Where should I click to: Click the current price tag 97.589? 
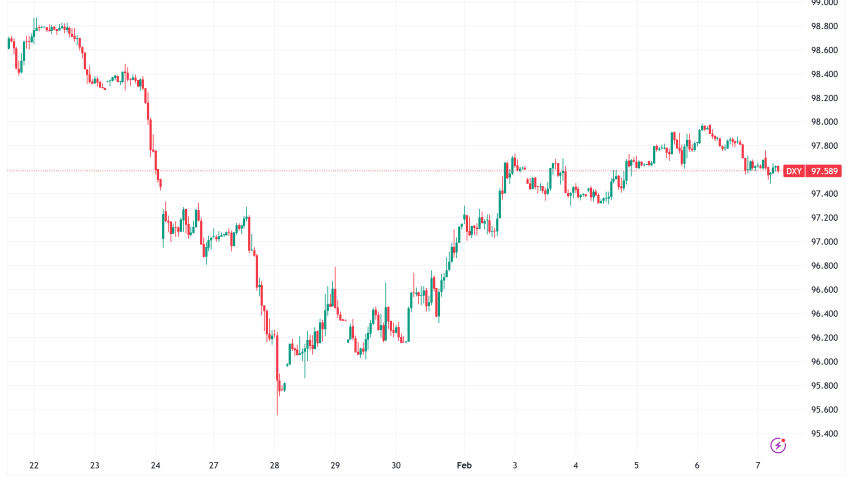pos(824,171)
